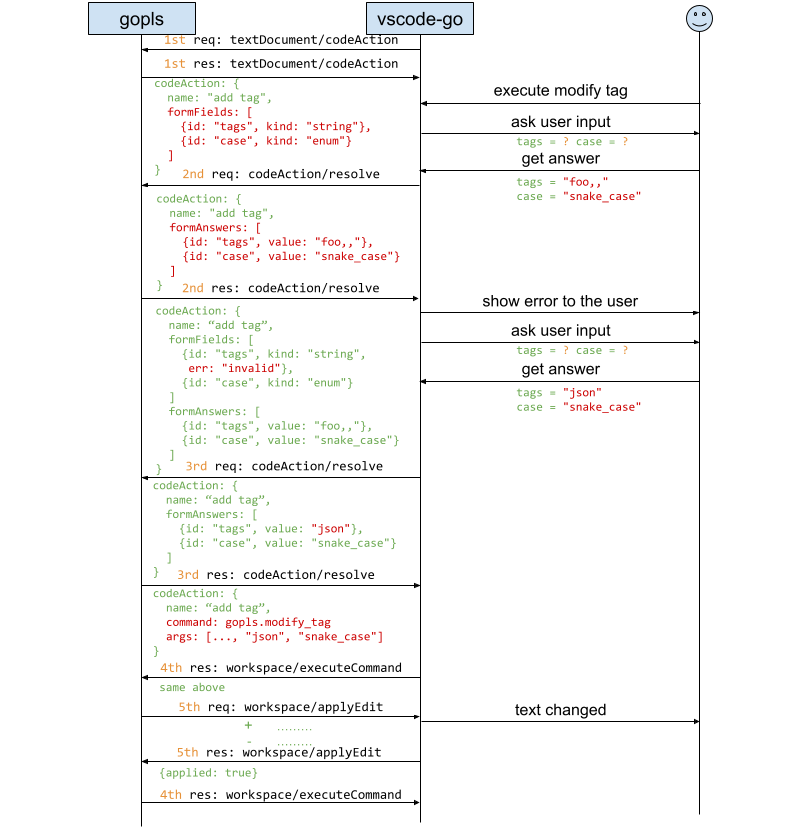
Task: Select the vscode-go participant box
Action: click(420, 19)
